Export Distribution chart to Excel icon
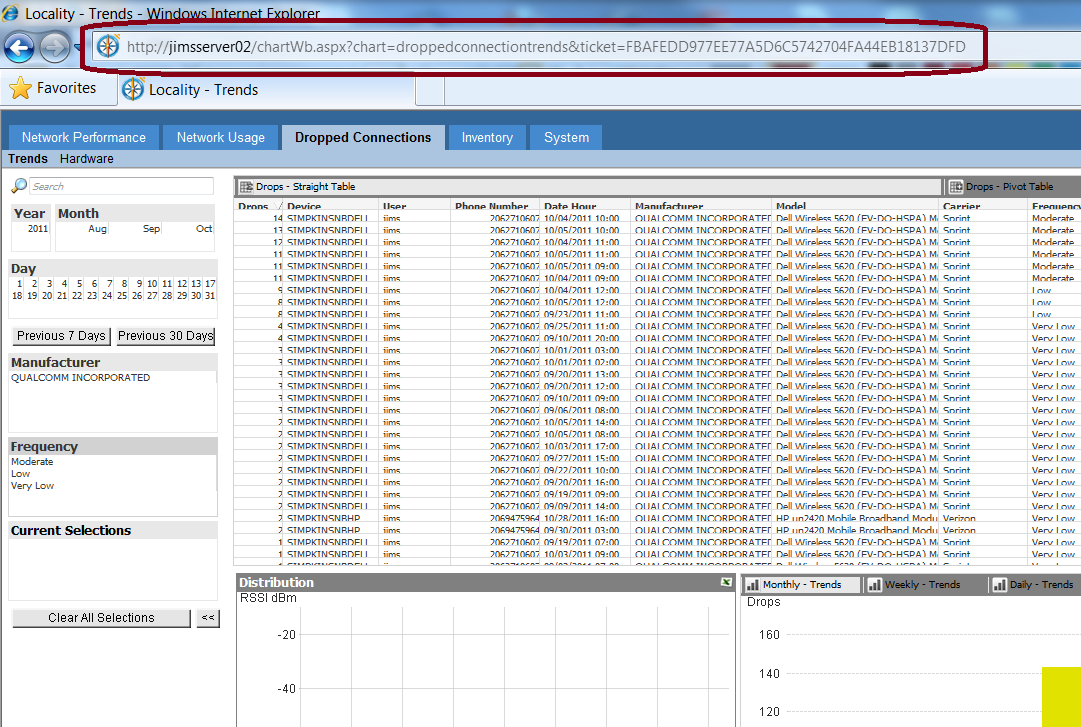 726,582
